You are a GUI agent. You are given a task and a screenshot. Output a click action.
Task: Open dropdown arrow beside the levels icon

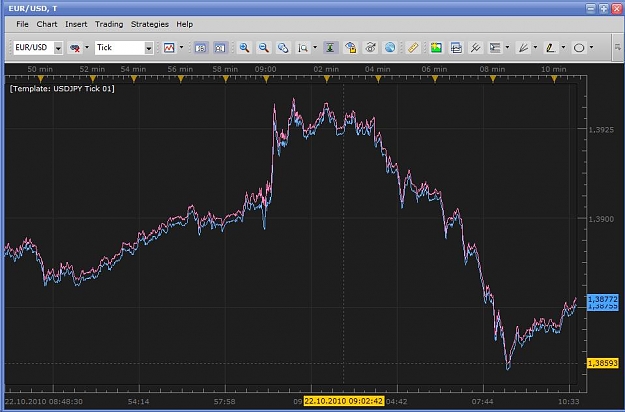(507, 47)
